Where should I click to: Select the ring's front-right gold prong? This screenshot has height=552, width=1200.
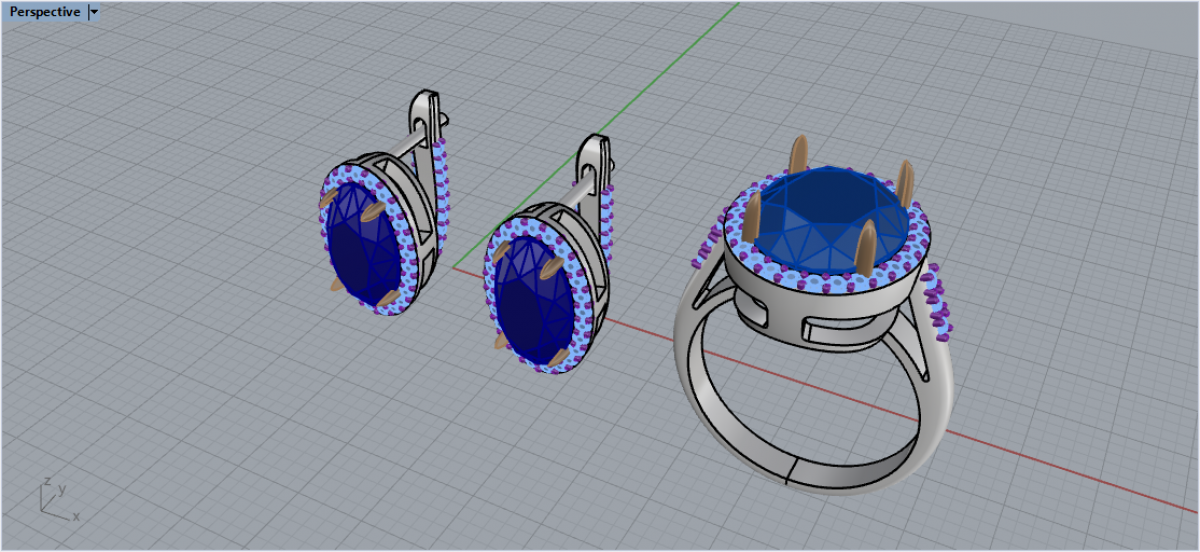click(867, 246)
